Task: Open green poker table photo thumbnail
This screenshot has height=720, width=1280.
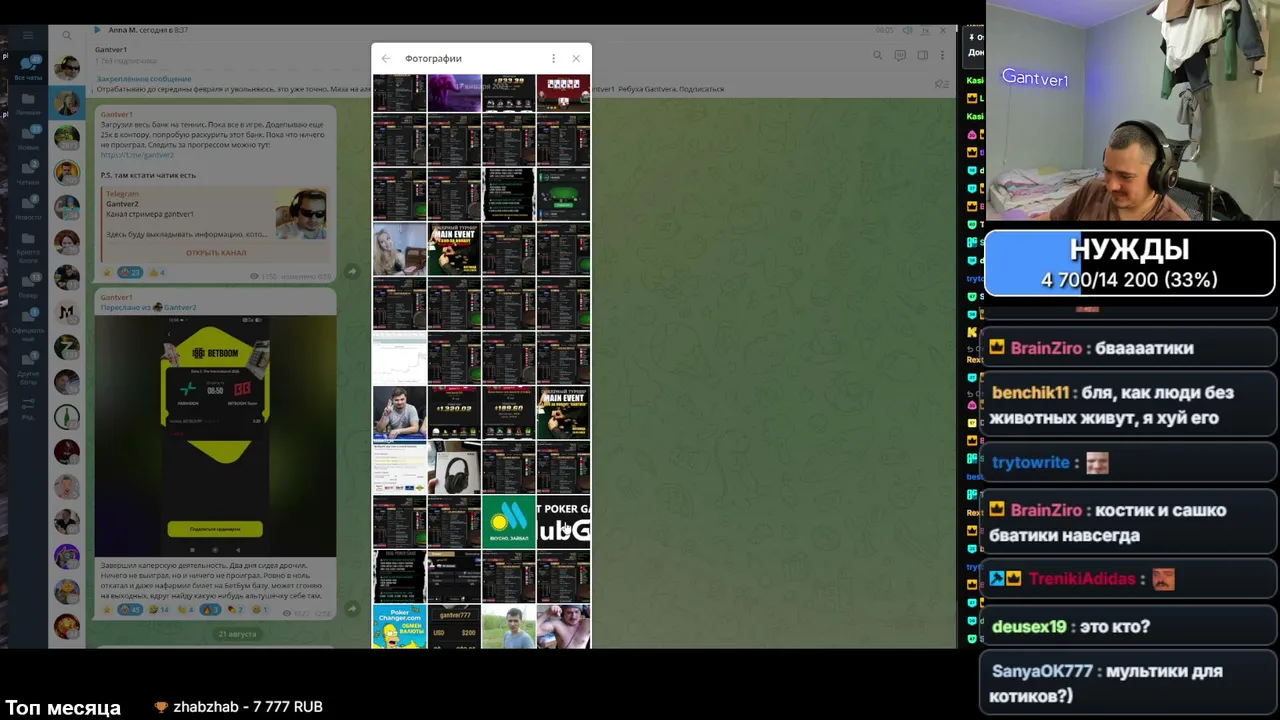Action: (x=563, y=195)
